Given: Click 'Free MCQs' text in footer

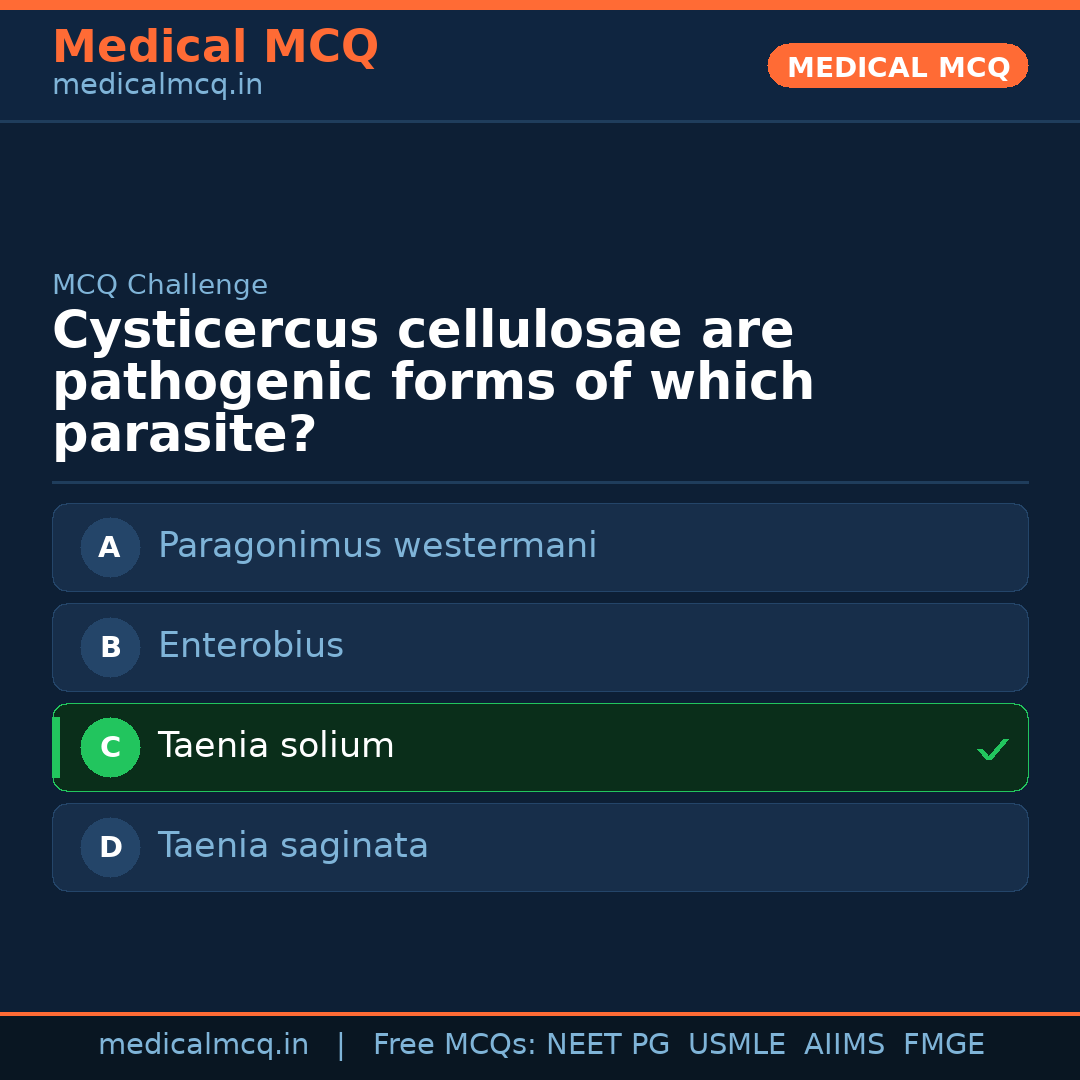Looking at the screenshot, I should tap(443, 1043).
